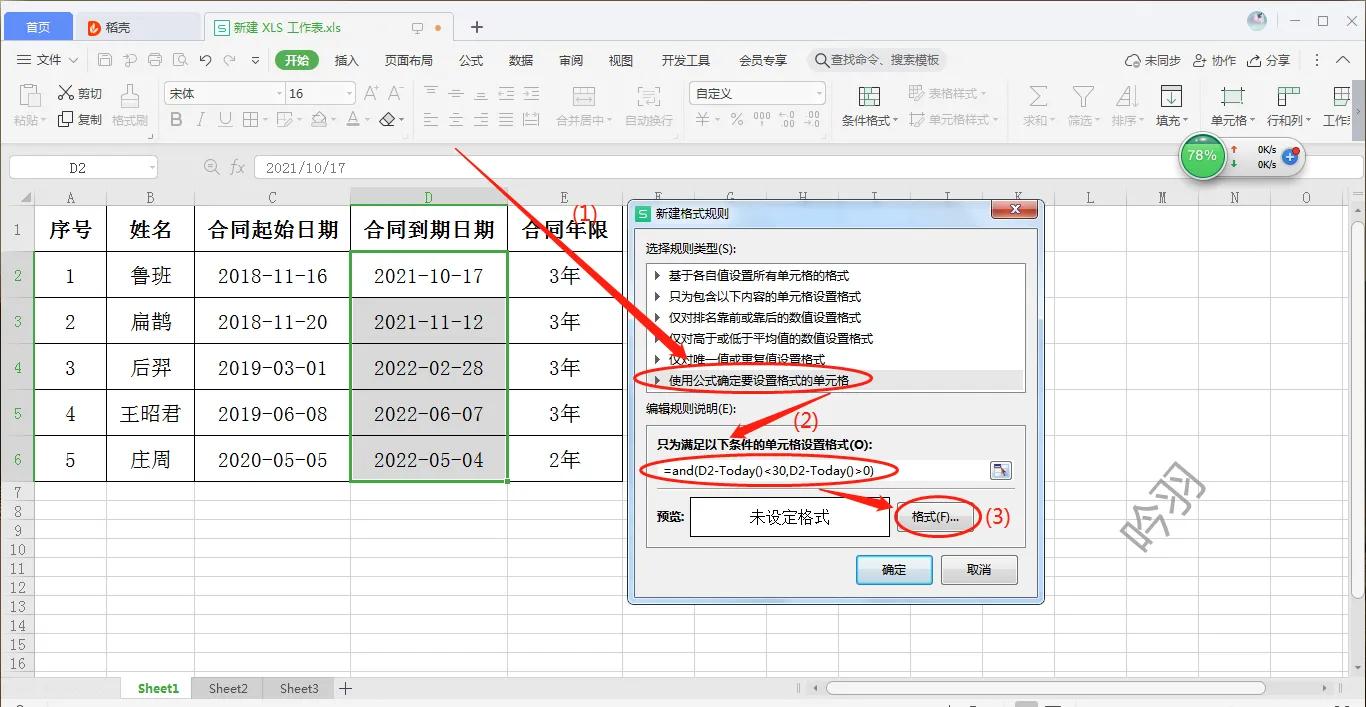This screenshot has height=707, width=1366.
Task: Switch to the 公式 ribbon tab
Action: pos(471,60)
